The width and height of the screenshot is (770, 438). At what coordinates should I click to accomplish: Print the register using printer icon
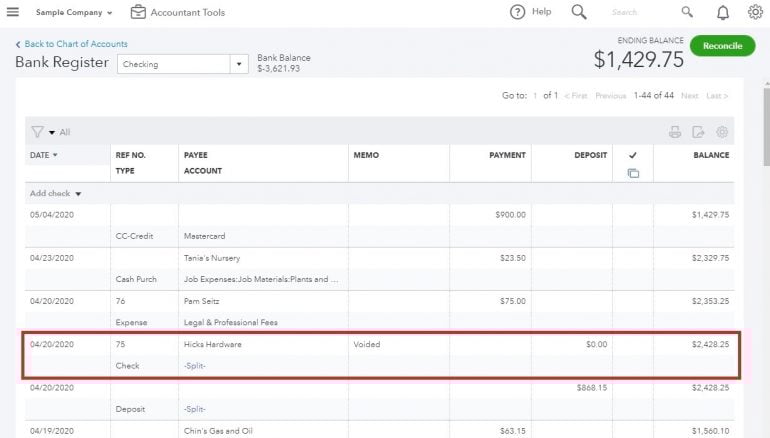(x=675, y=132)
